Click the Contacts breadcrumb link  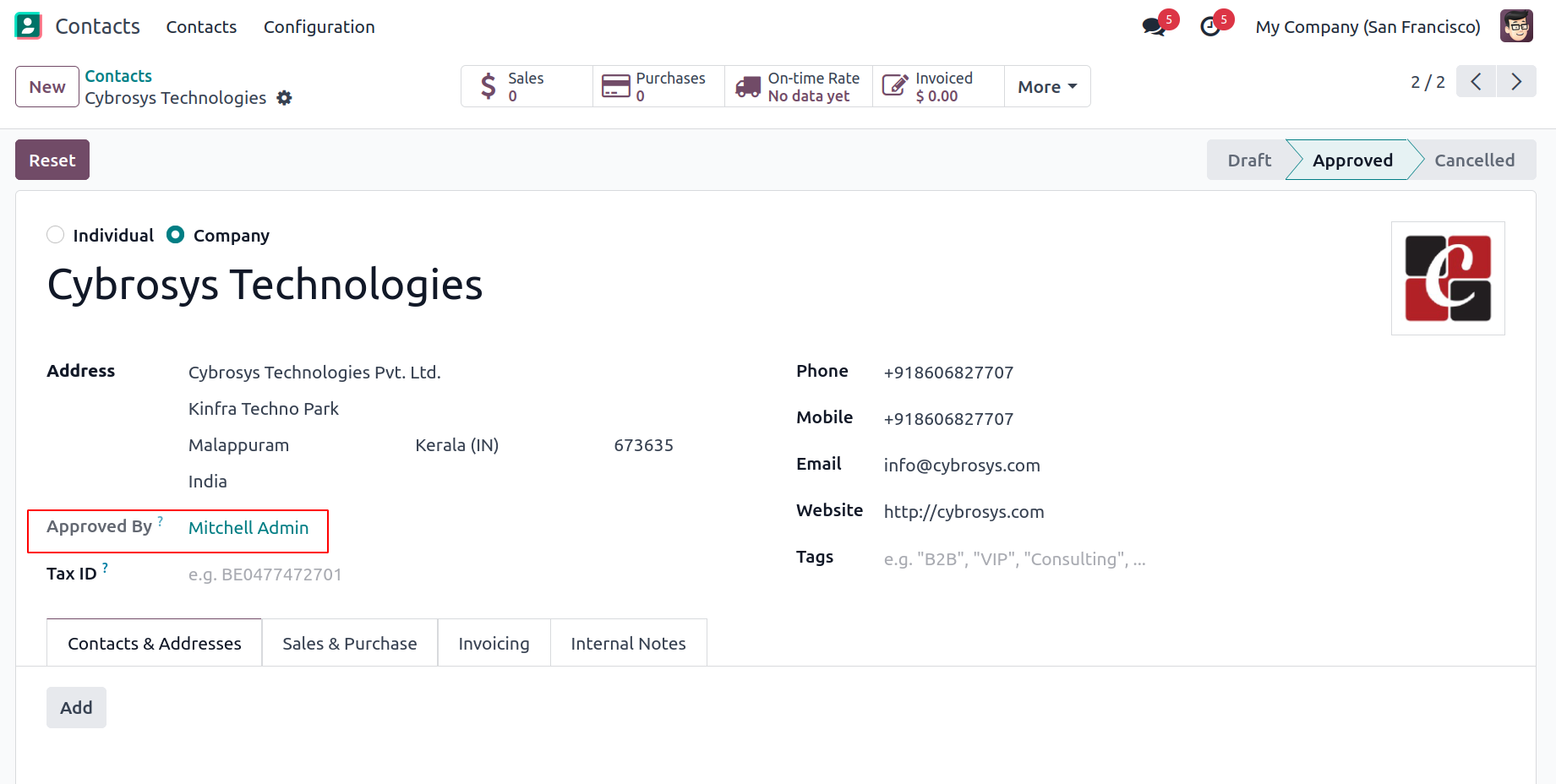point(118,76)
